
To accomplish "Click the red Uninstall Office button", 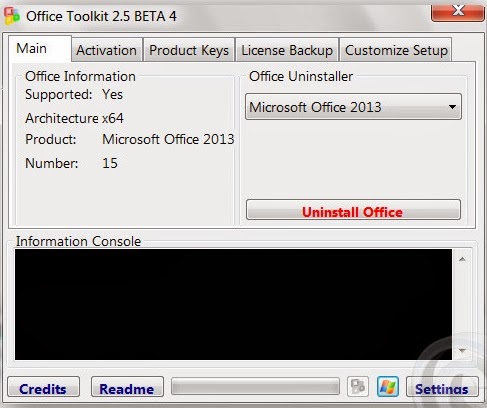I will click(x=353, y=210).
